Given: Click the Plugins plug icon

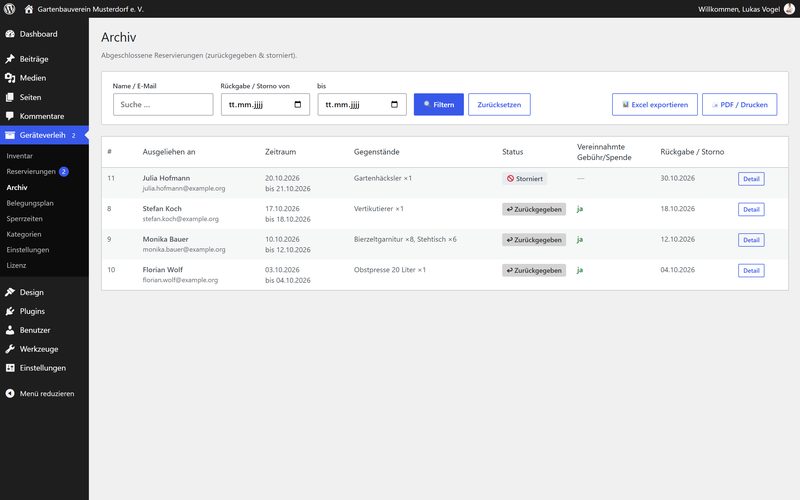Looking at the screenshot, I should coord(10,311).
